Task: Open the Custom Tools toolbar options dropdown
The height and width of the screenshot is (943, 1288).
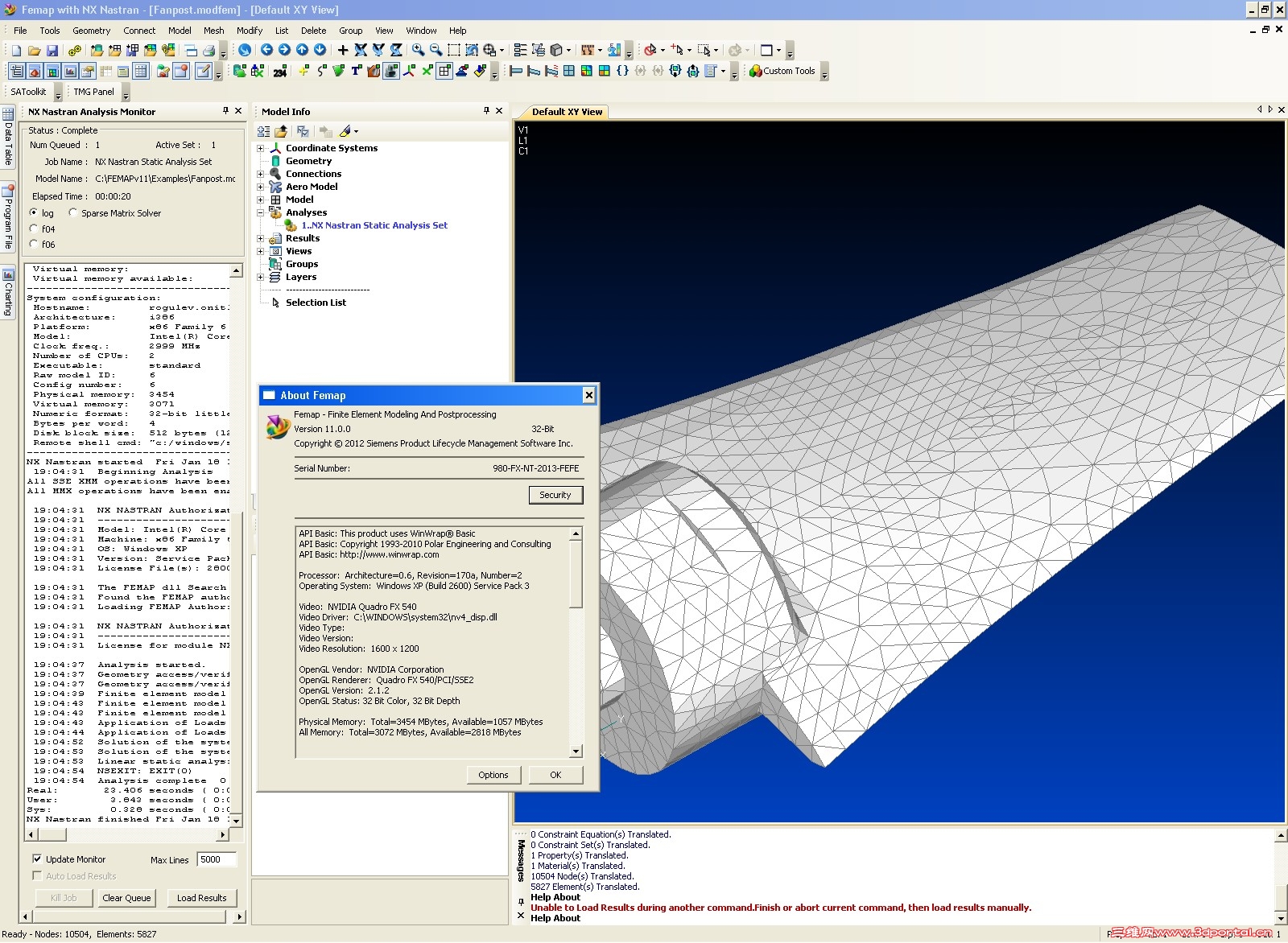Action: click(824, 72)
